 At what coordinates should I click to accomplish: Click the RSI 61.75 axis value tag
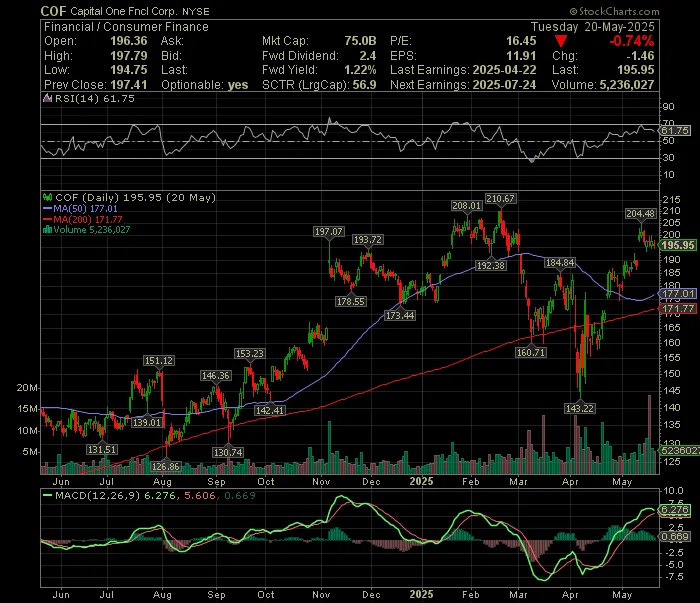675,131
